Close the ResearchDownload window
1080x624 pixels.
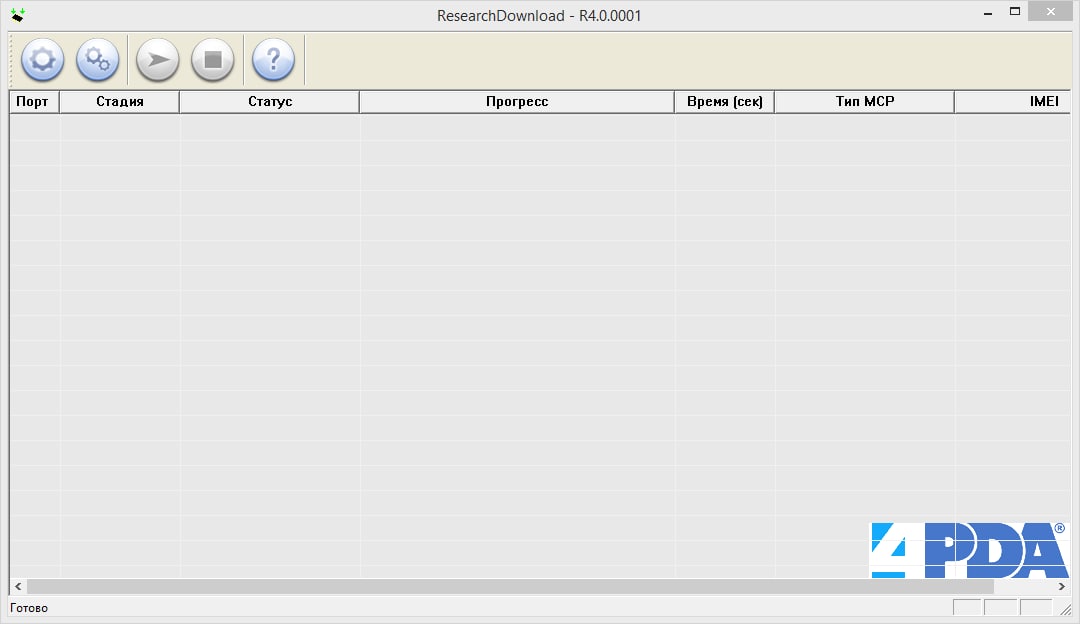click(x=1050, y=12)
